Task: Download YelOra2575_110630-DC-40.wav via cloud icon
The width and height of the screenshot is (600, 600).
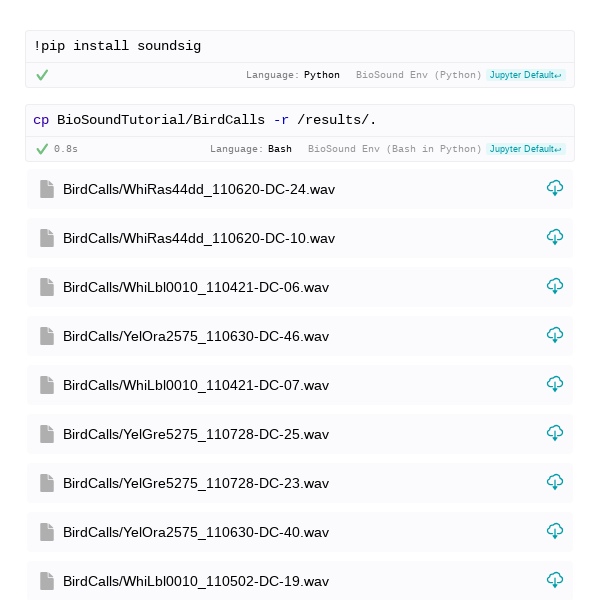Action: tap(554, 531)
